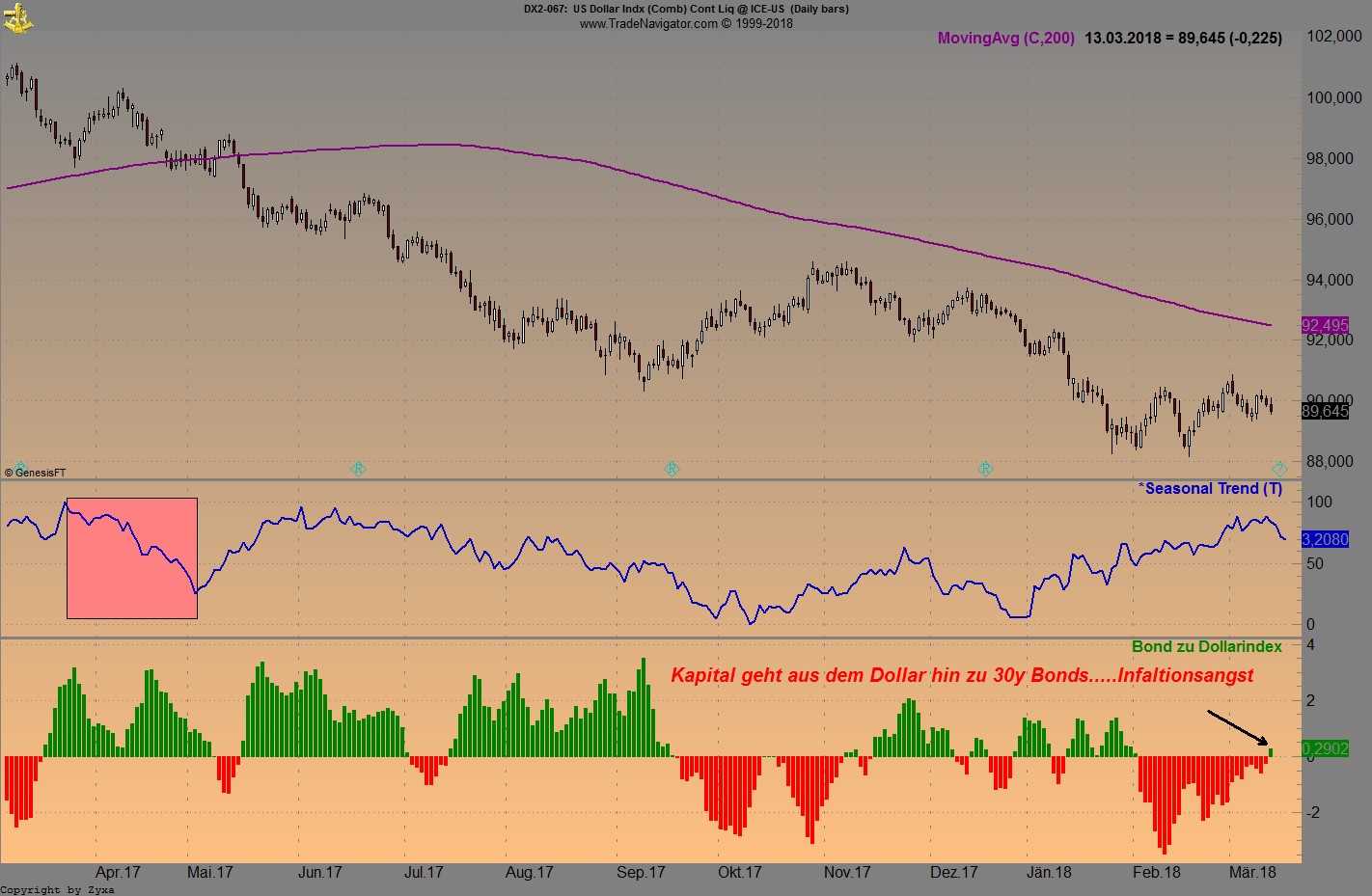Select the pink seasonal highlight rectangle
The height and width of the screenshot is (896, 1372).
point(131,557)
